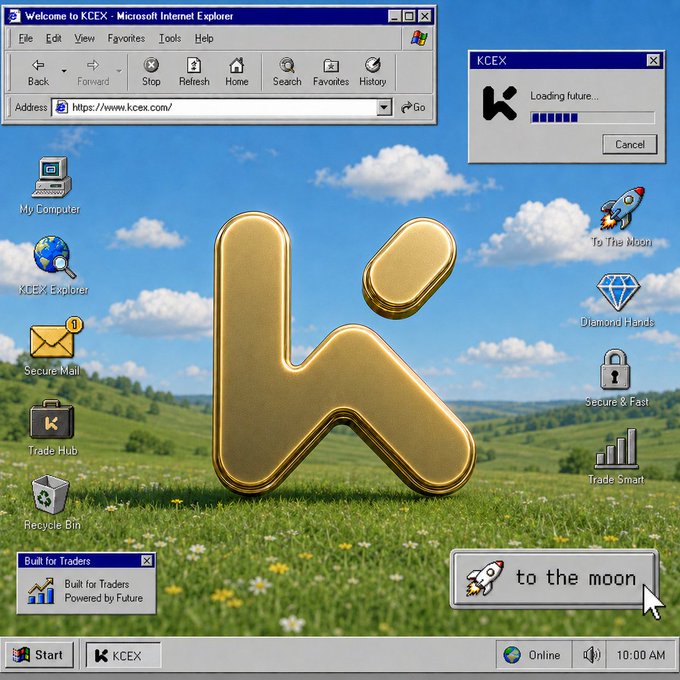Maximize the Internet Explorer window
680x680 pixels.
click(x=409, y=16)
